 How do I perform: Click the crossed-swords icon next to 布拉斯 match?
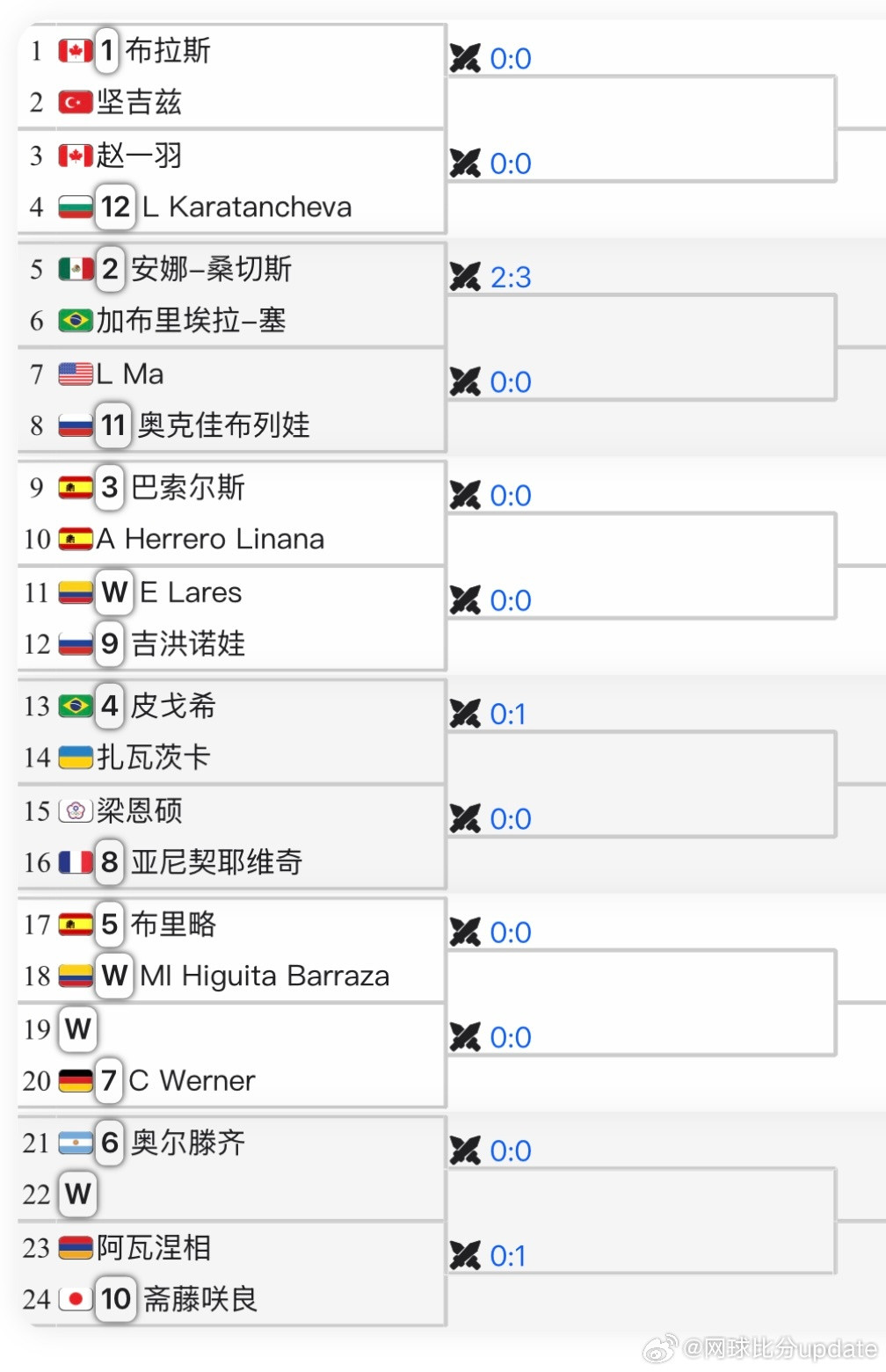(x=466, y=58)
